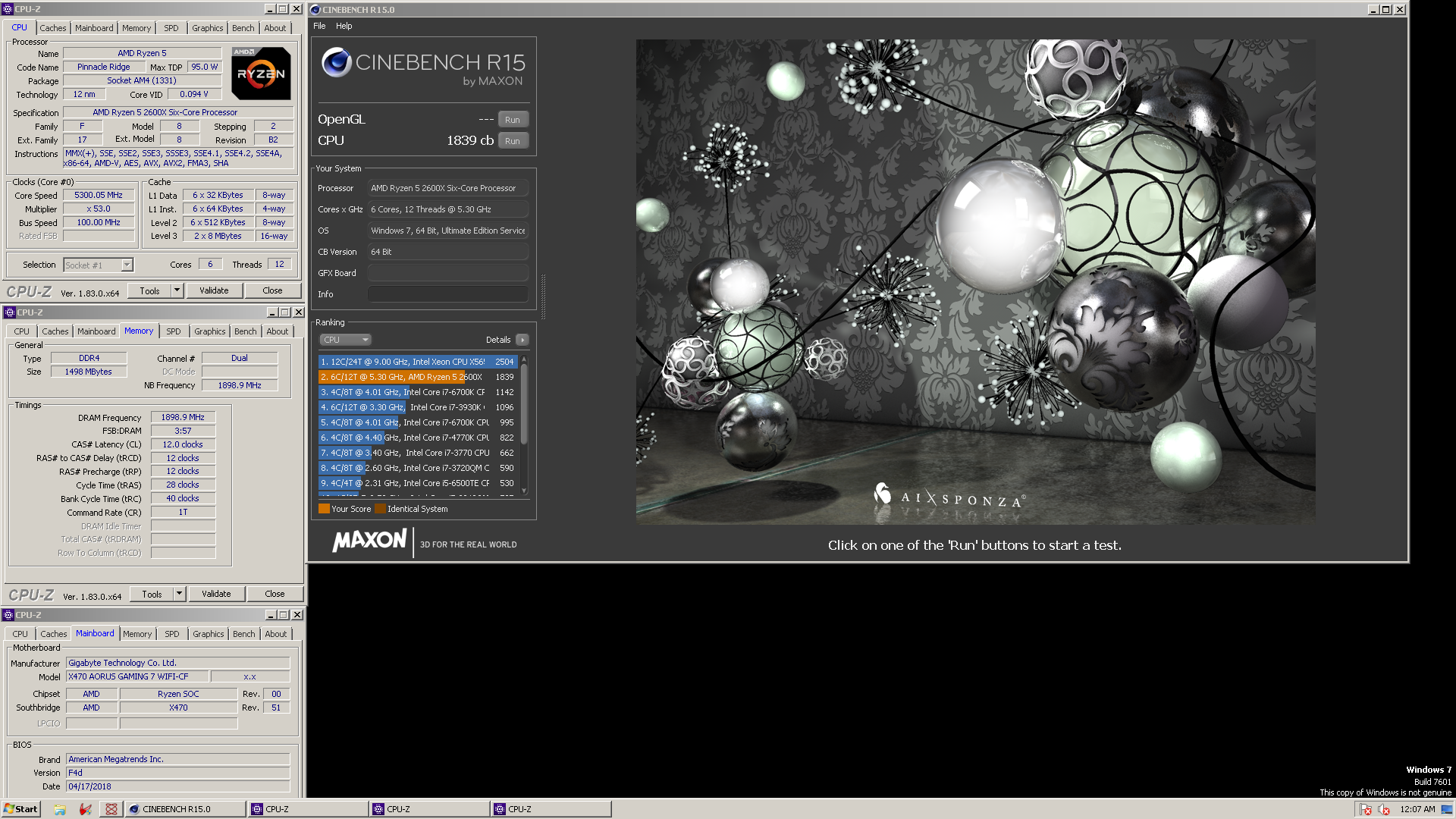Click Validate in the CPU-Z window showing the CPU tab
1456x819 pixels.
click(x=214, y=290)
